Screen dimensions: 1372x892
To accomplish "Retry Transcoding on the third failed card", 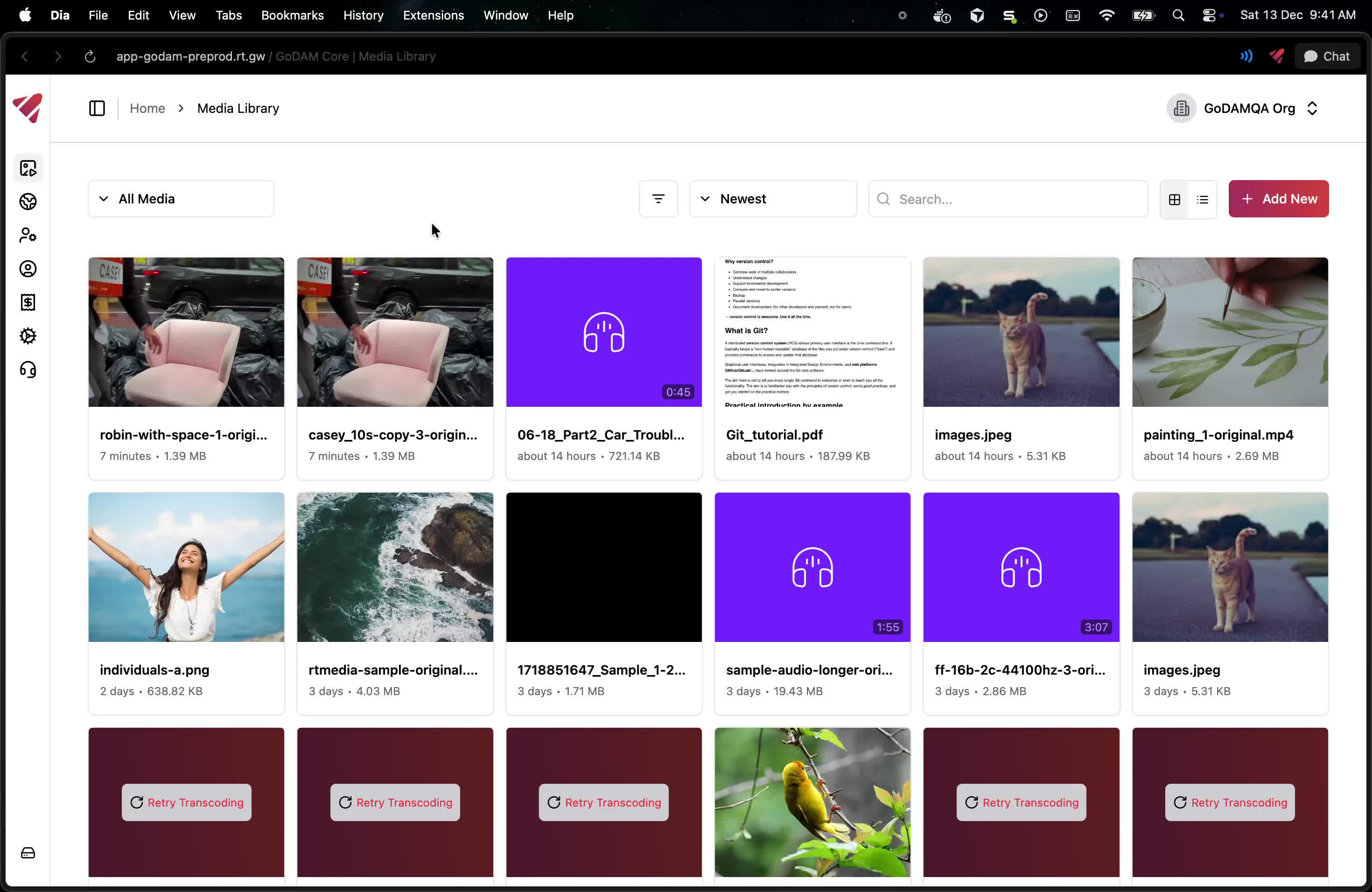I will tap(604, 802).
